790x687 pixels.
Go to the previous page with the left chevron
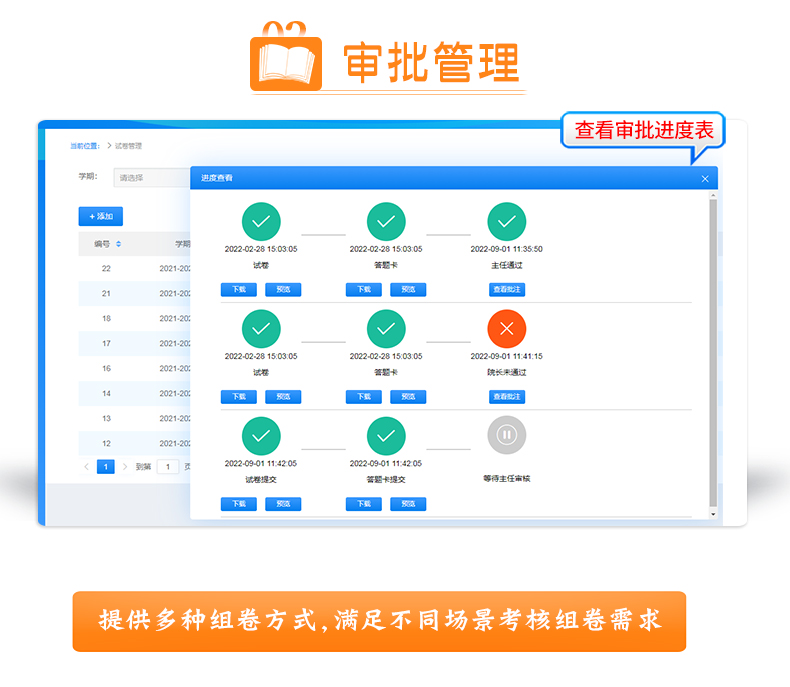click(86, 466)
